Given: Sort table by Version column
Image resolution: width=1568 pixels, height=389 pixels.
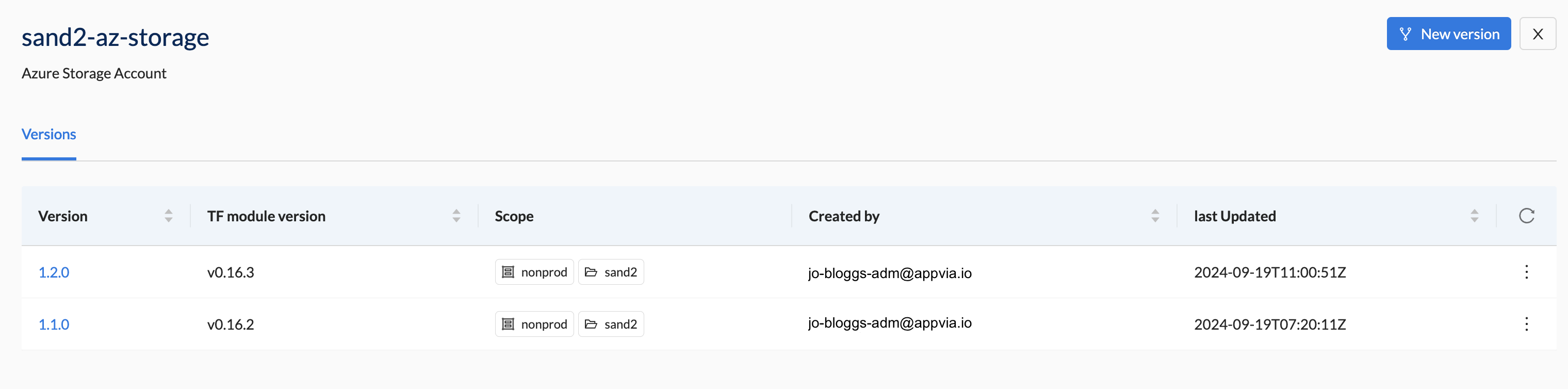Looking at the screenshot, I should [169, 216].
